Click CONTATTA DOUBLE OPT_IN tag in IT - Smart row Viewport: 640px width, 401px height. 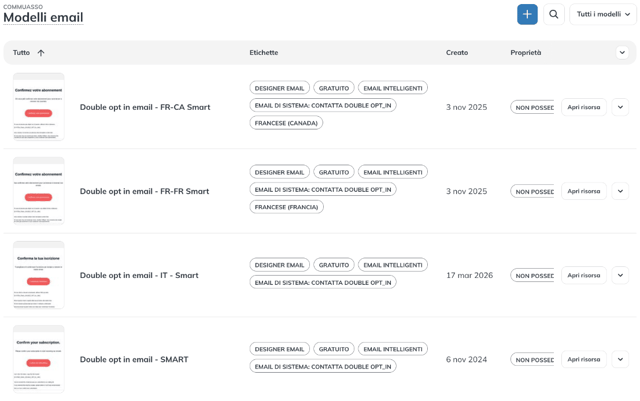(323, 283)
